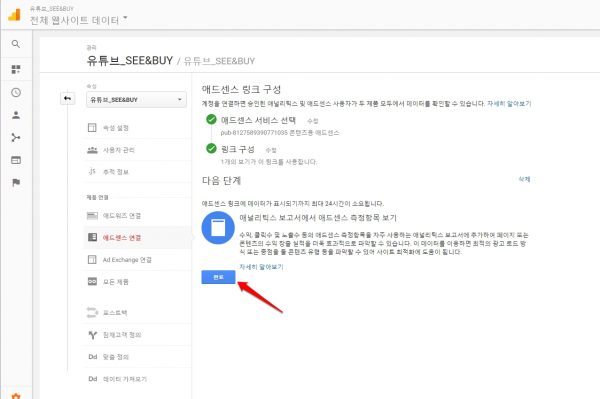Open the Customization dashboards sidebar icon
Viewport: 600px width, 399px height.
[x=16, y=69]
